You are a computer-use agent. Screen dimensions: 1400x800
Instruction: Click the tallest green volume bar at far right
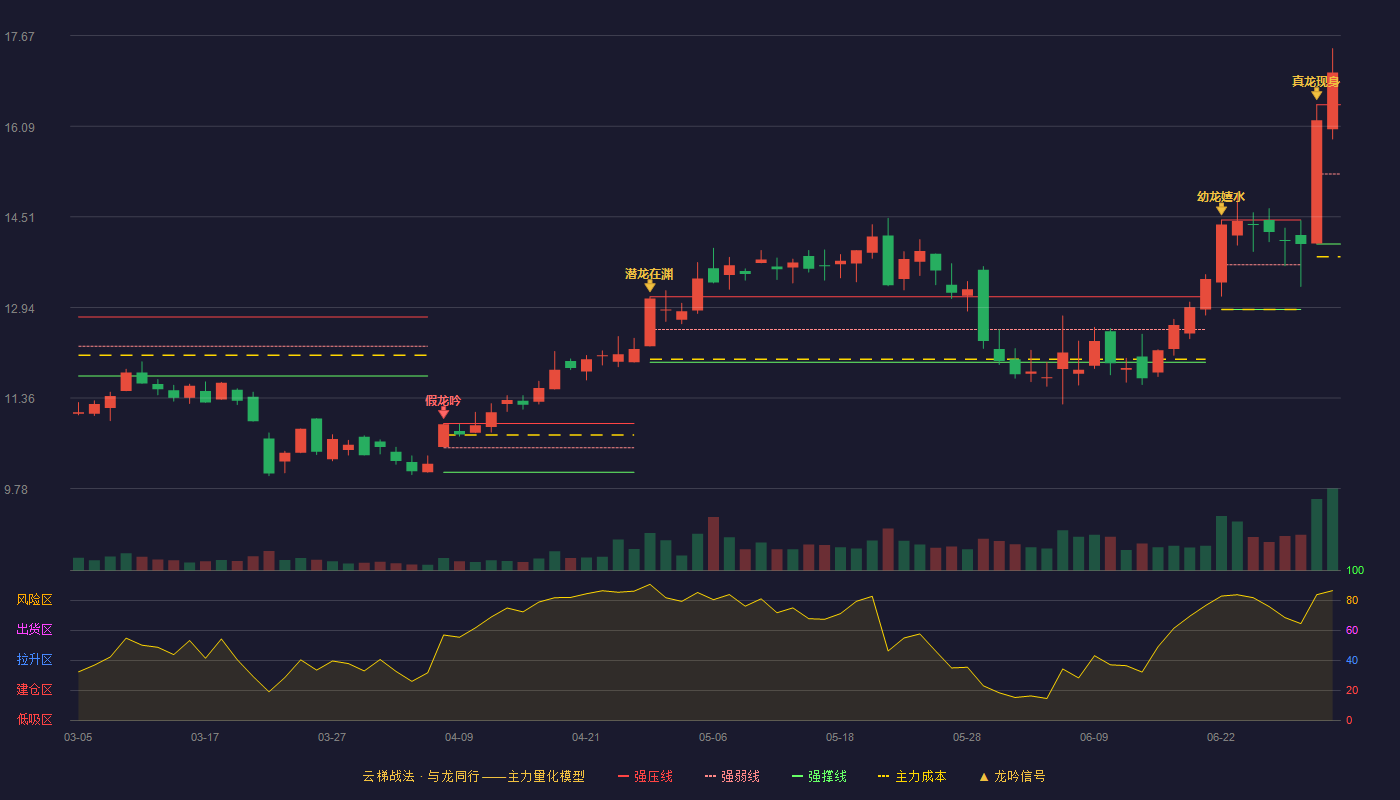1333,529
